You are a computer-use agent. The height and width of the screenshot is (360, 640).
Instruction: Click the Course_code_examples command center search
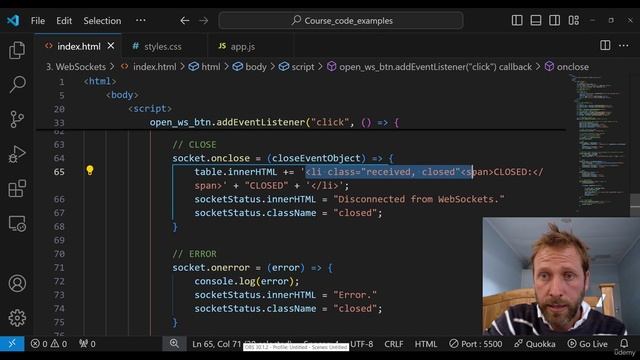point(341,20)
